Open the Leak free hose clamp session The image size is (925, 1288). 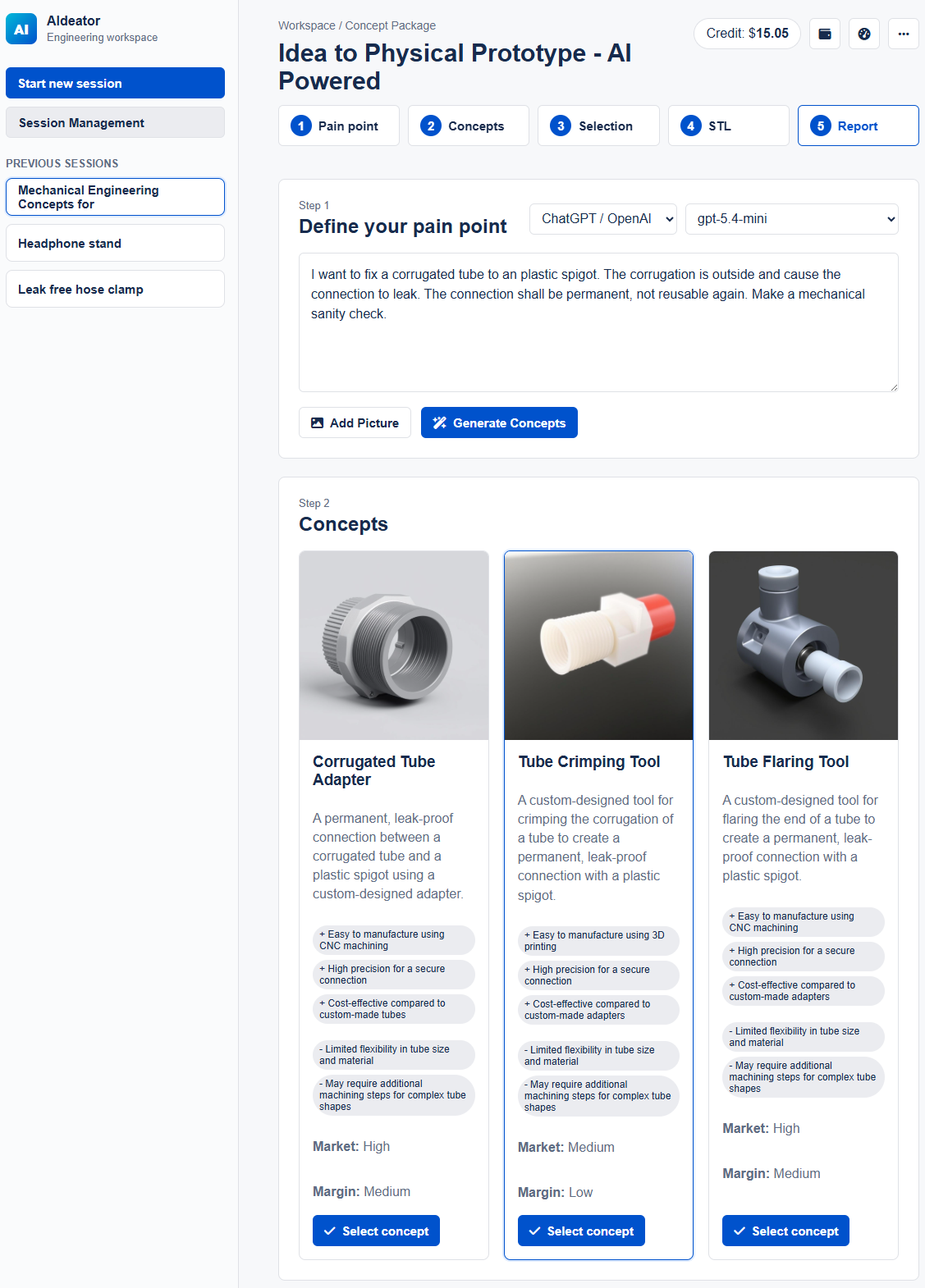pyautogui.click(x=115, y=289)
